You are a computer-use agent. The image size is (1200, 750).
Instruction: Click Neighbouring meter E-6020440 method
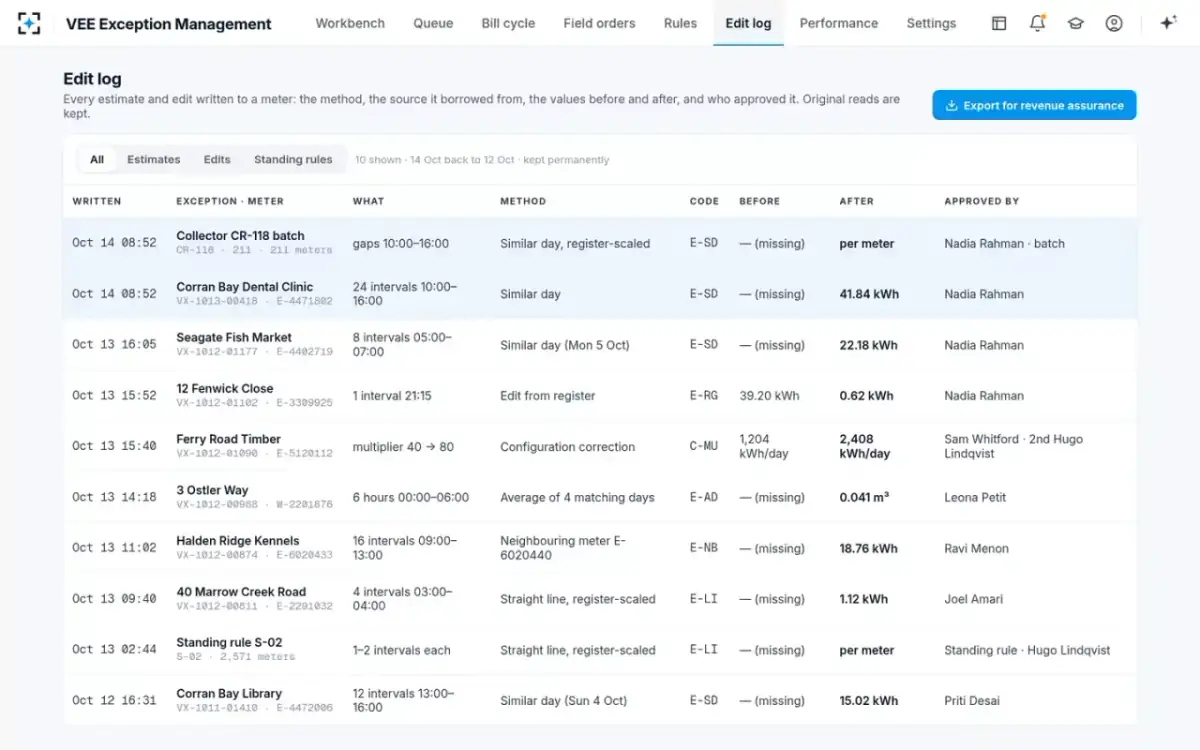(x=562, y=548)
